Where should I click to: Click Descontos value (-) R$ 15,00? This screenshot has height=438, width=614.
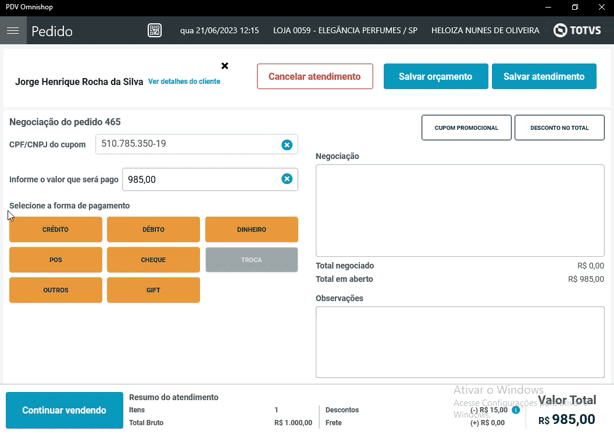click(x=489, y=410)
